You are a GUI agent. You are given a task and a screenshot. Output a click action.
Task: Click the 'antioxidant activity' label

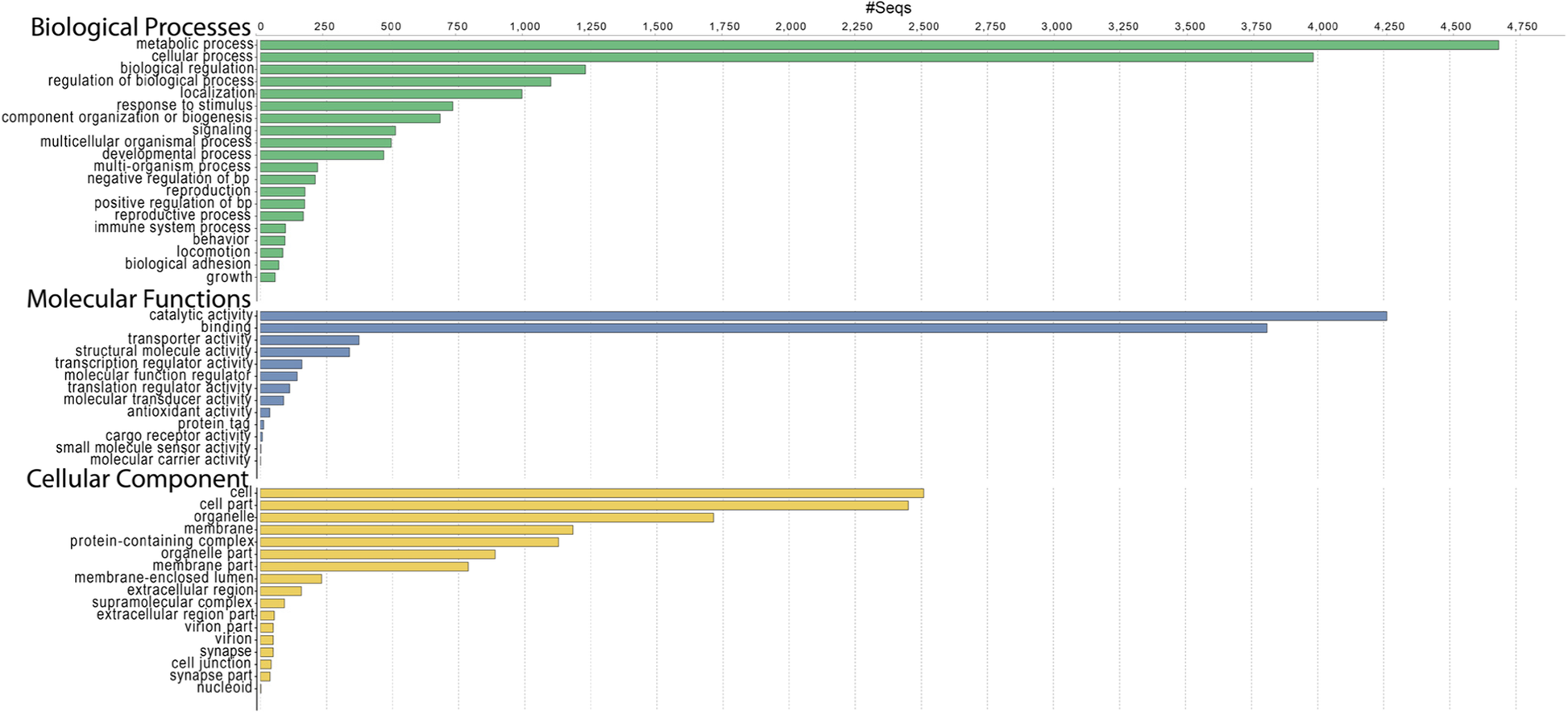pos(189,412)
